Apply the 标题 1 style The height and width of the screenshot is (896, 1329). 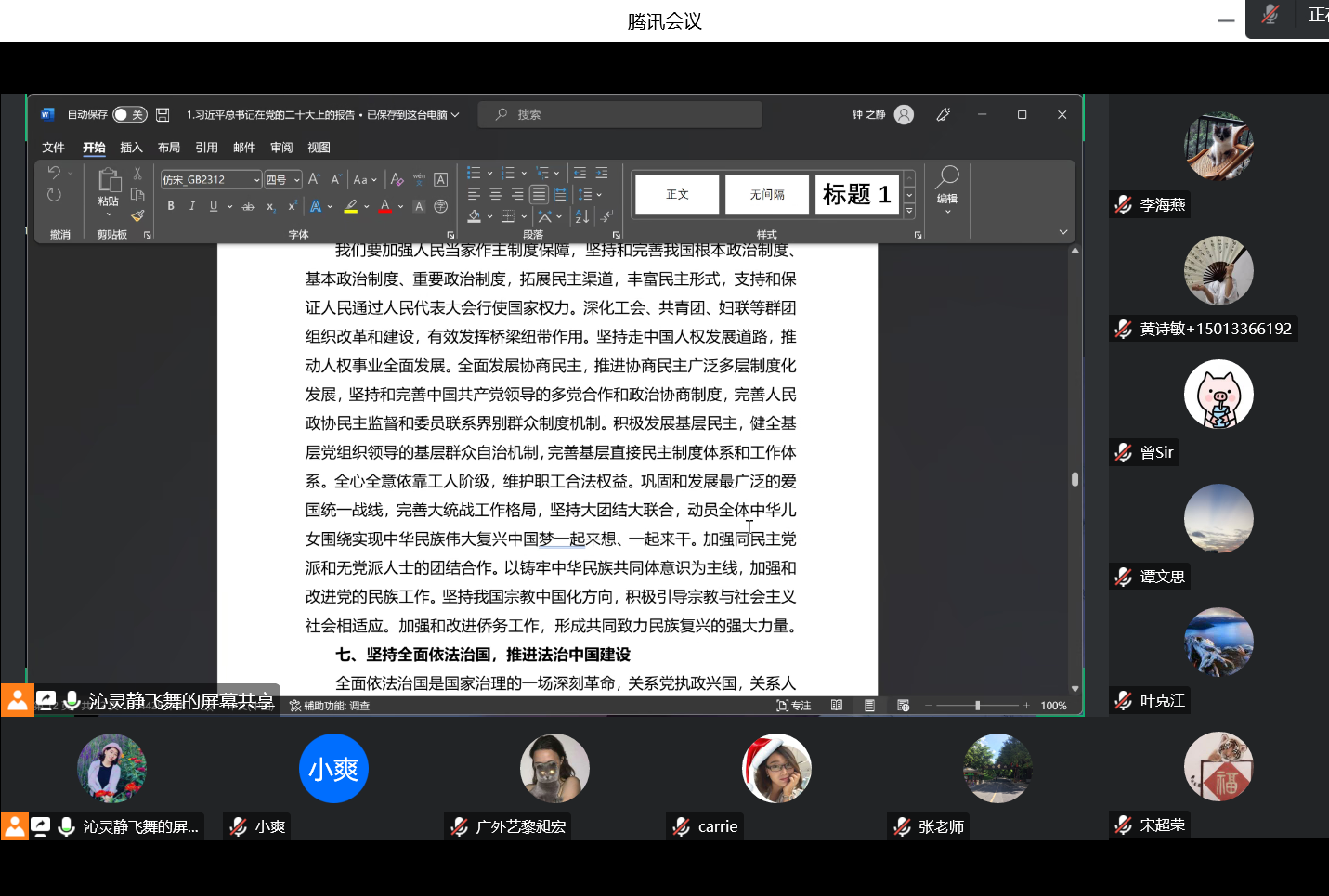[x=857, y=194]
